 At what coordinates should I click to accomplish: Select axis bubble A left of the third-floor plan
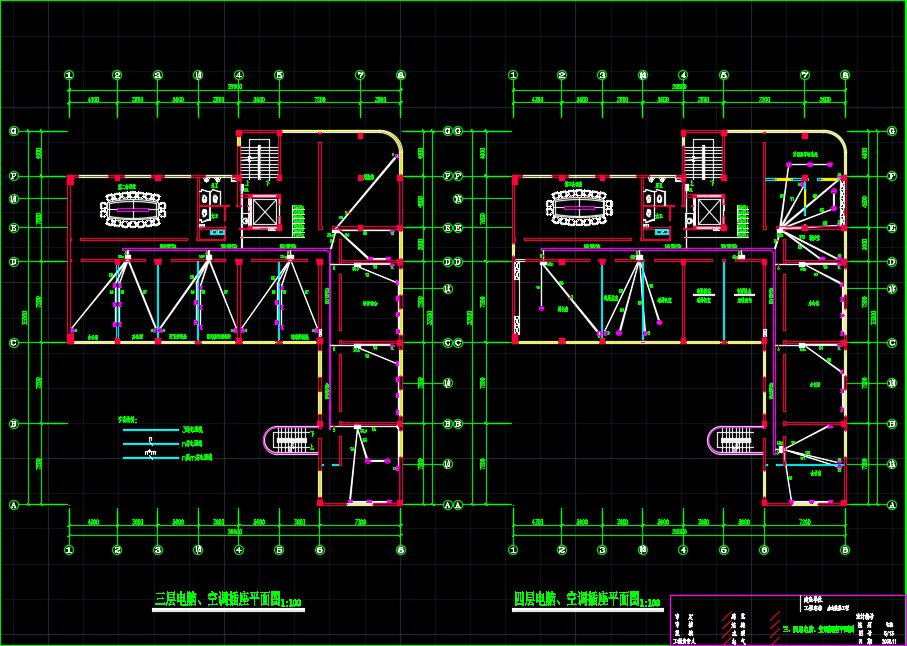pos(14,505)
